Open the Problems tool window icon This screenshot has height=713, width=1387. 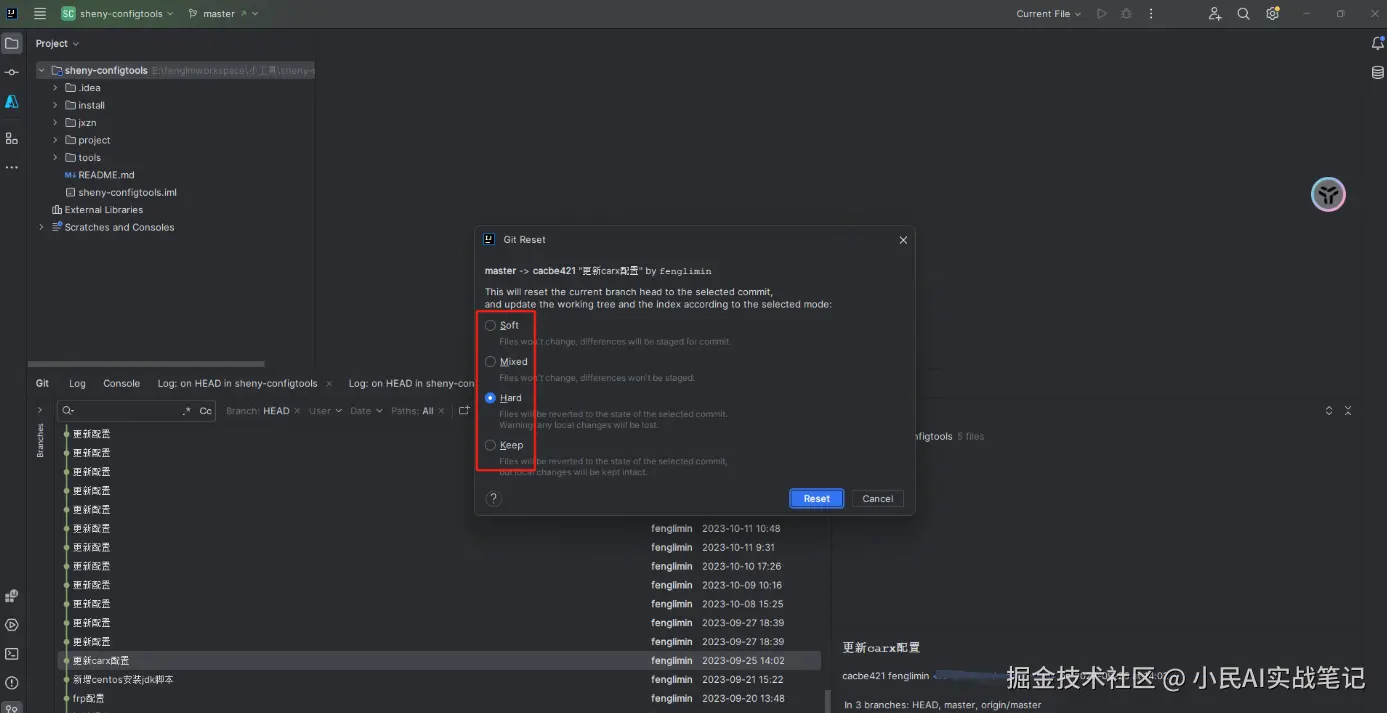12,682
